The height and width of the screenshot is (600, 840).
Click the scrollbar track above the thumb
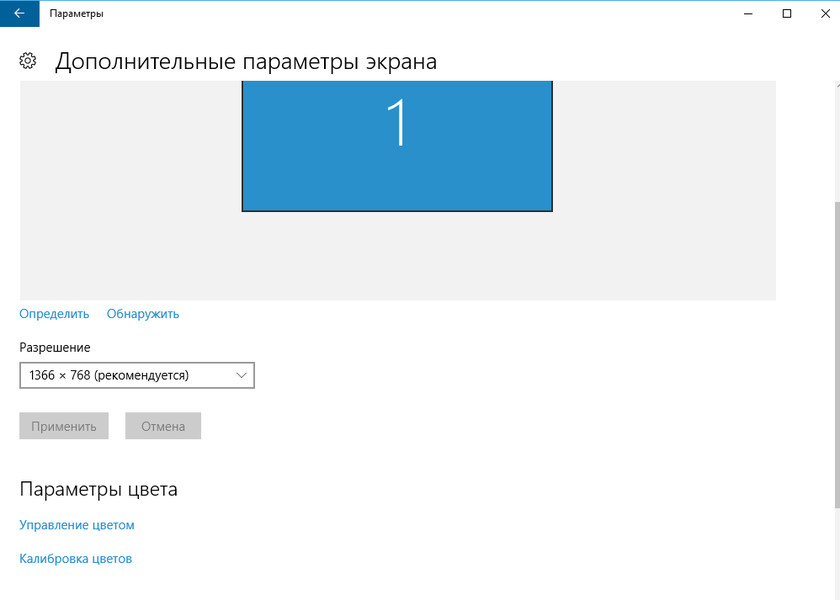[836, 140]
